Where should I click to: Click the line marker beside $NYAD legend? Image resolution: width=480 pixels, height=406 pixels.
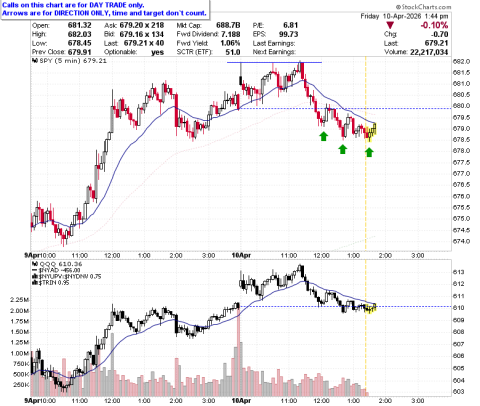pyautogui.click(x=34, y=271)
